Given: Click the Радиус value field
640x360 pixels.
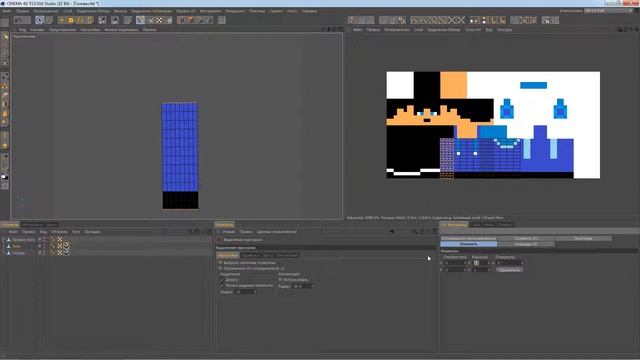Looking at the screenshot, I should click(x=302, y=287).
